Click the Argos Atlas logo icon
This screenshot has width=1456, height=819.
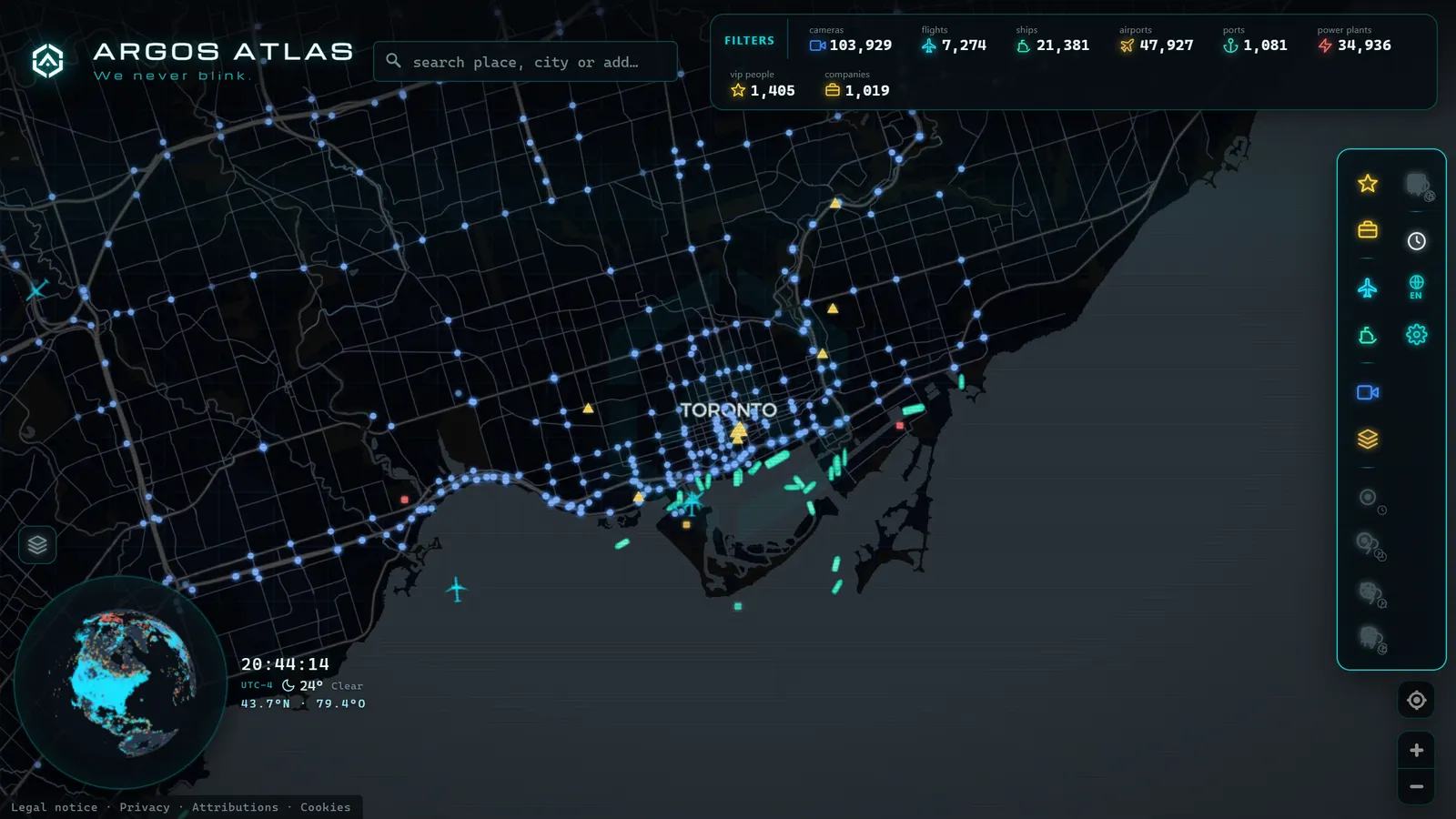(47, 61)
